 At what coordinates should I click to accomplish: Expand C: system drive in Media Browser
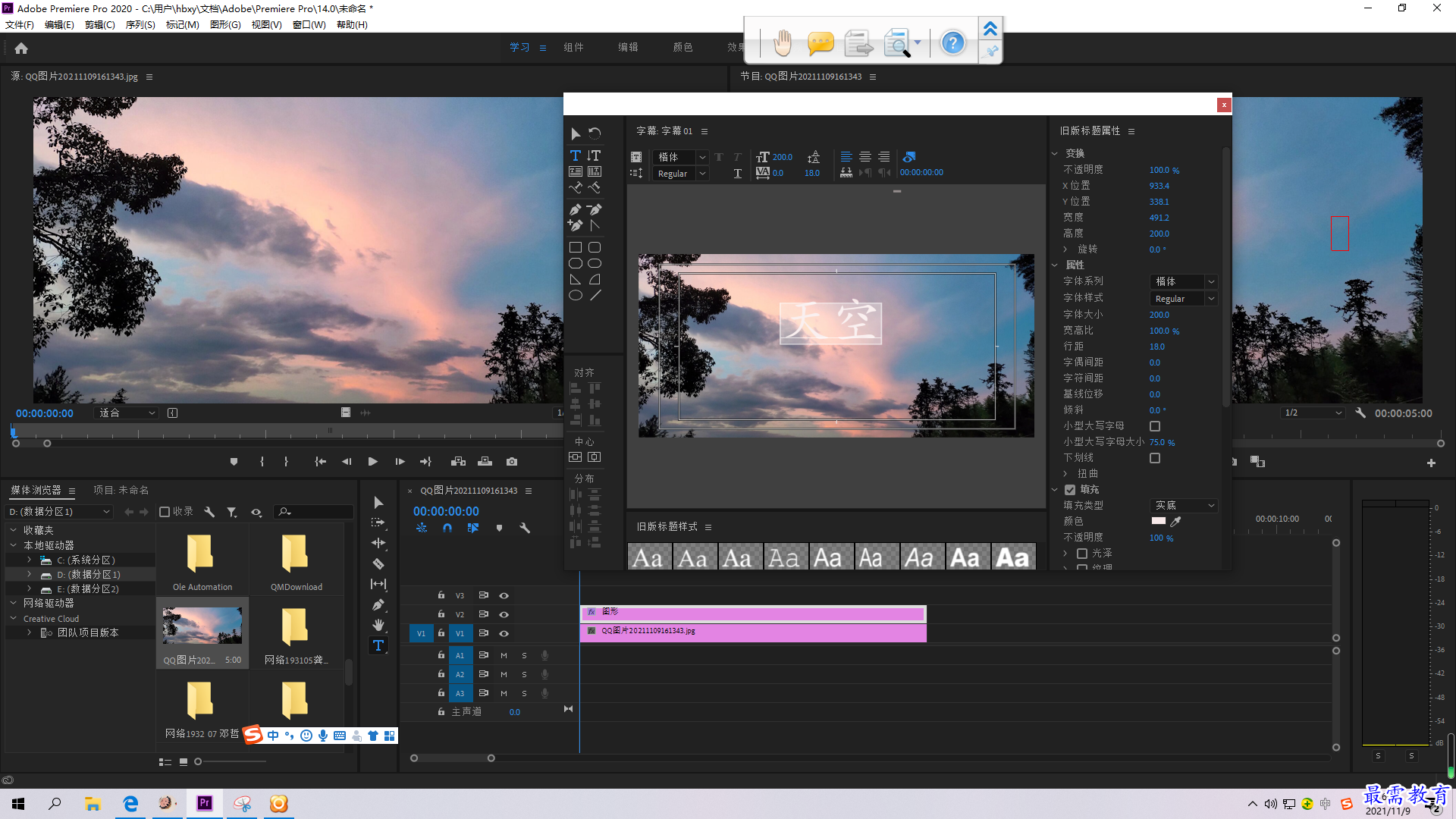(x=29, y=560)
